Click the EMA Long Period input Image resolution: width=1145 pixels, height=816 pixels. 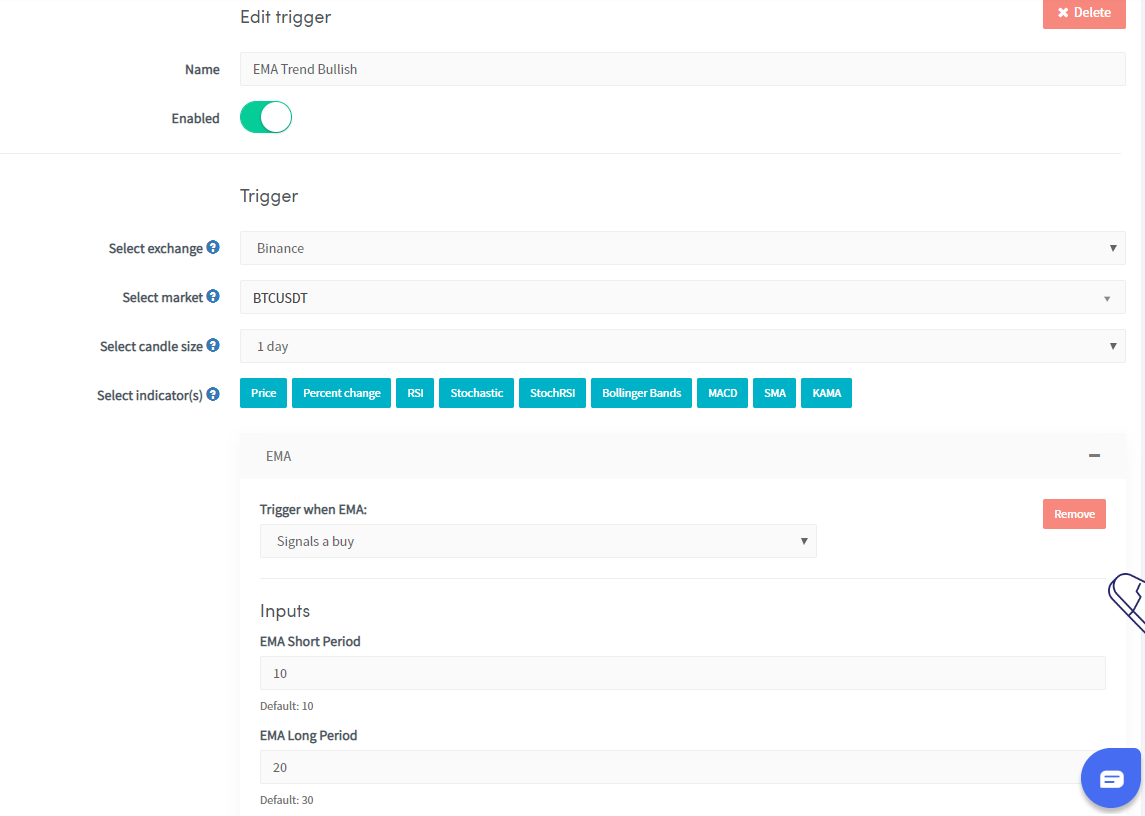pos(683,767)
